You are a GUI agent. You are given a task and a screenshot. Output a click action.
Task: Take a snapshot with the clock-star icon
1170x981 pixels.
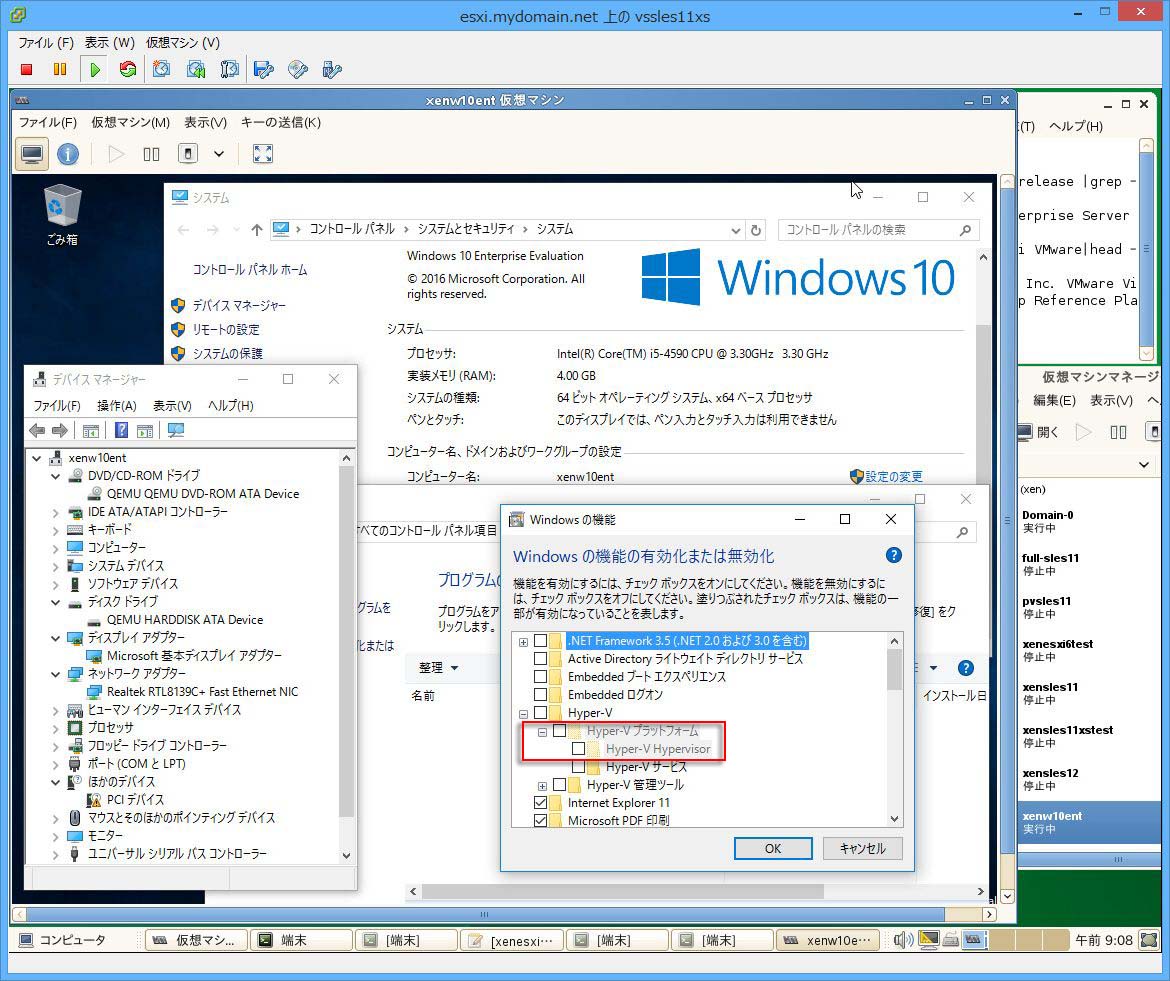click(x=161, y=69)
